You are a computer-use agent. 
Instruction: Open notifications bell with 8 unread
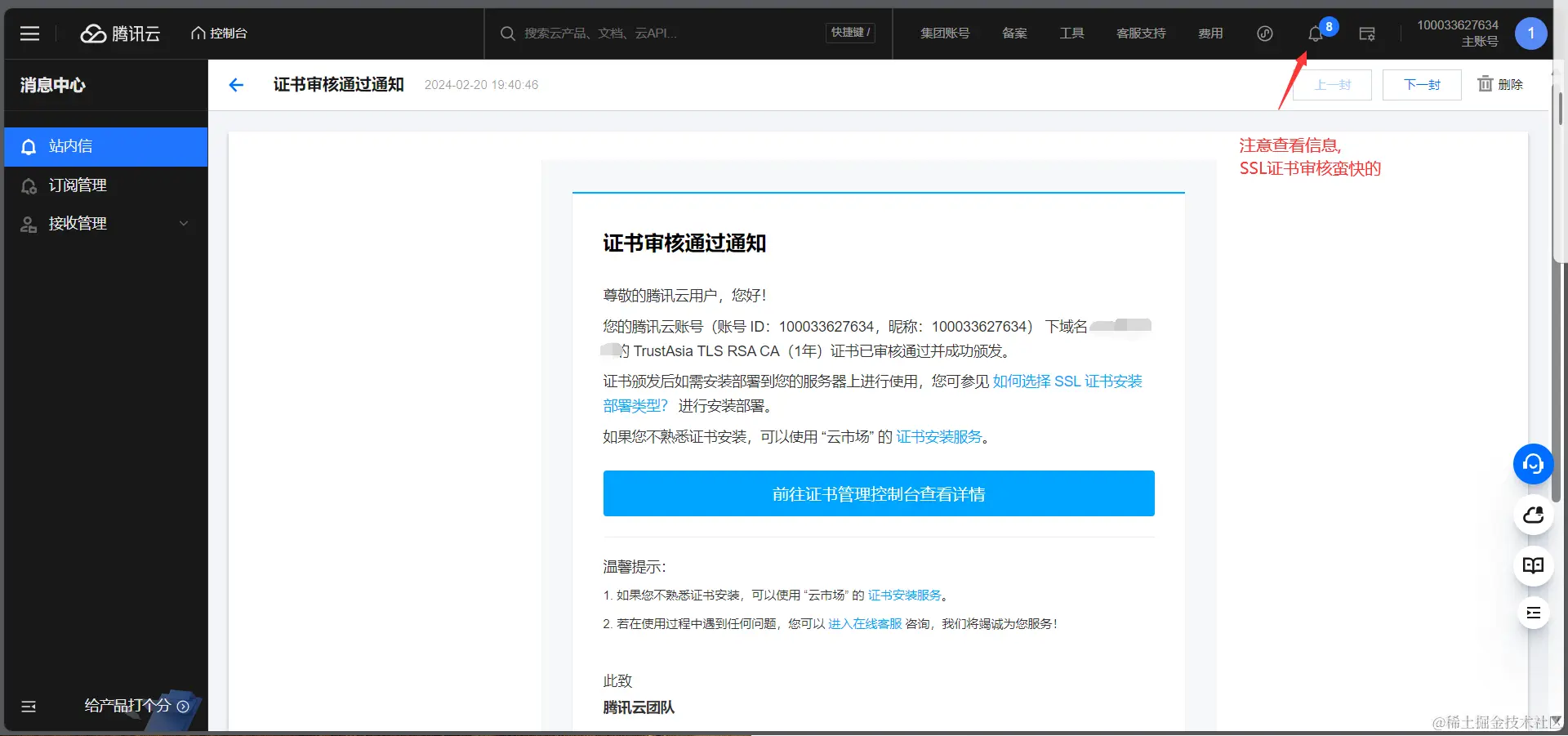tap(1316, 33)
